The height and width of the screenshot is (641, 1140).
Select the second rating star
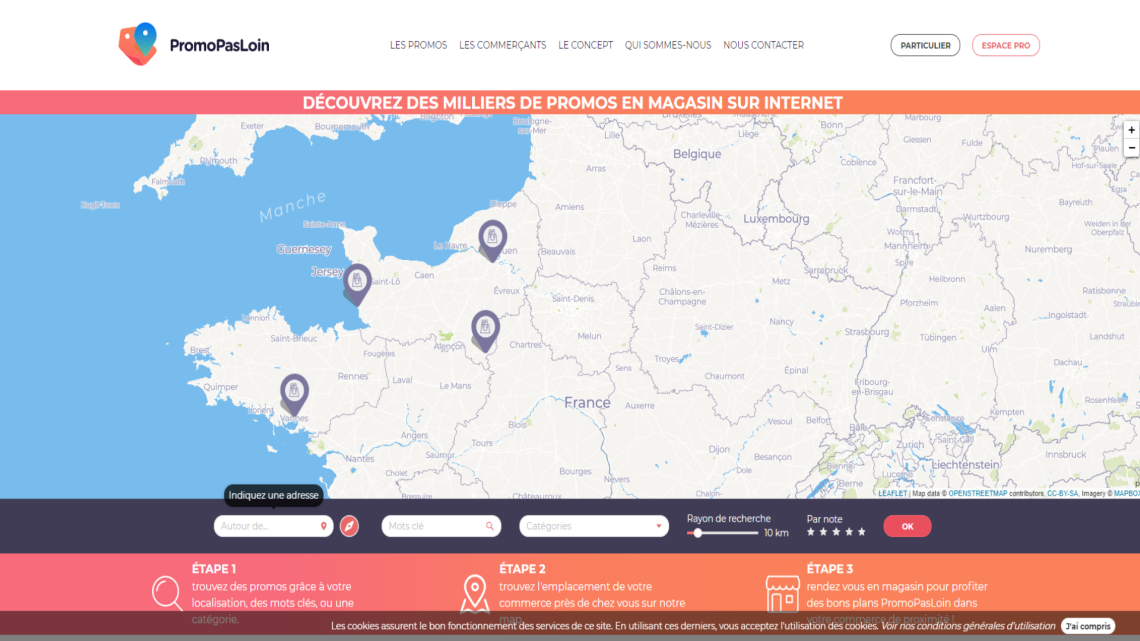(824, 532)
